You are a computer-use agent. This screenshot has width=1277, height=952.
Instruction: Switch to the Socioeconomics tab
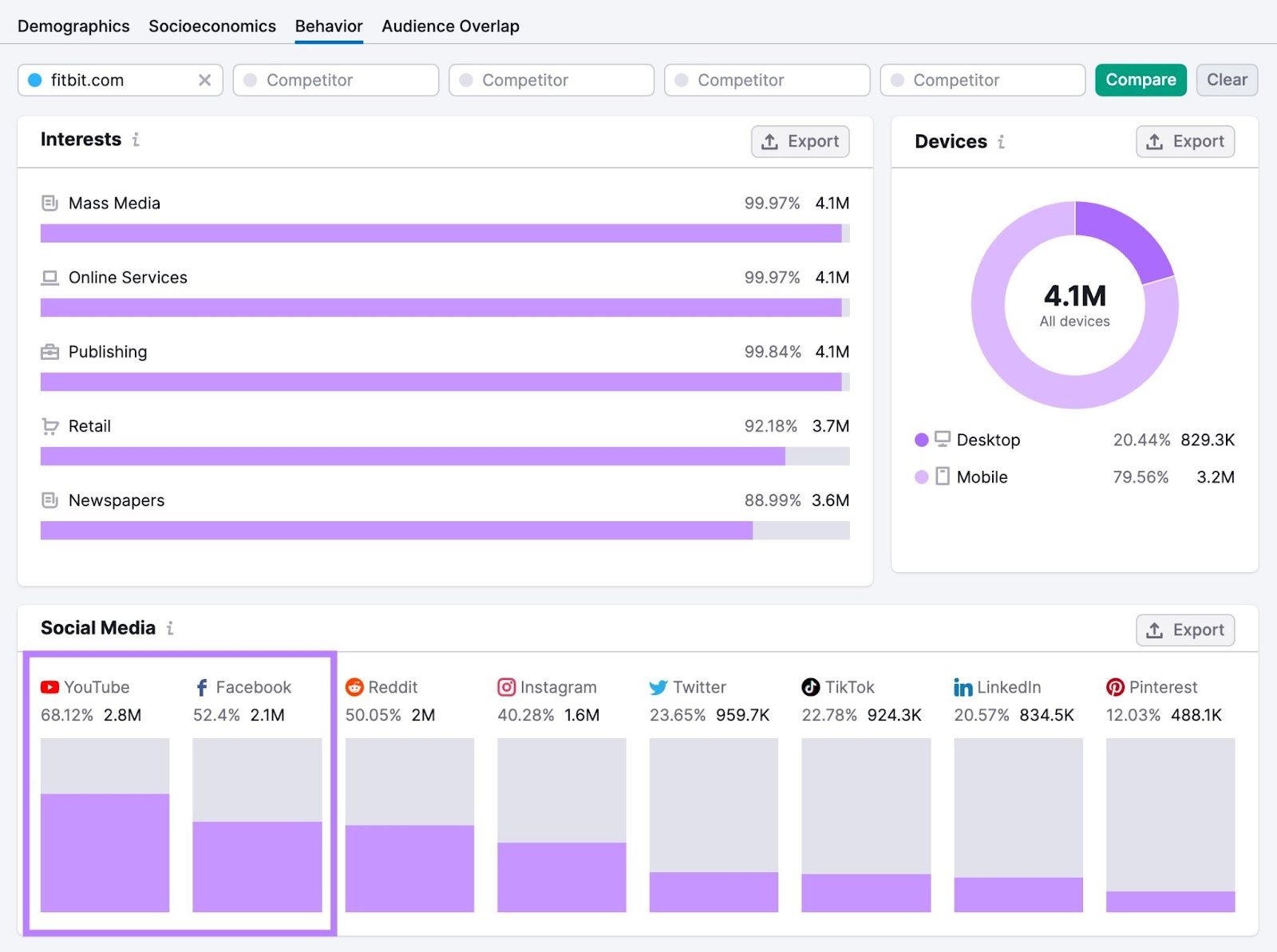coord(212,26)
